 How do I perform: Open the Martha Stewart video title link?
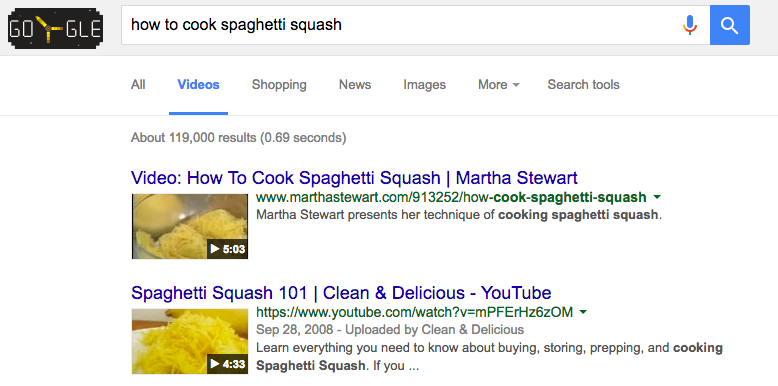[x=354, y=178]
